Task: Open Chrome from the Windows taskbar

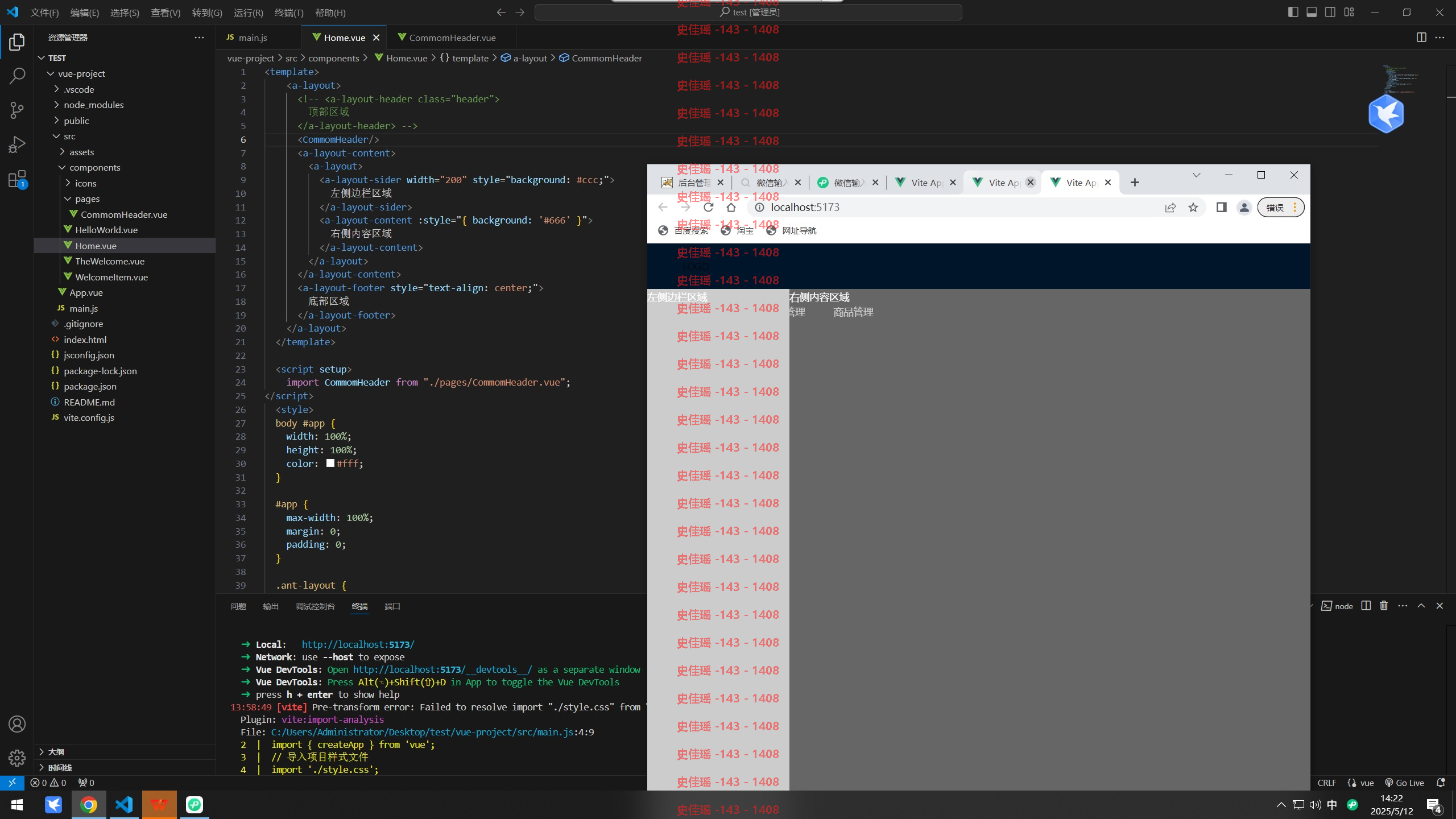Action: 89,805
